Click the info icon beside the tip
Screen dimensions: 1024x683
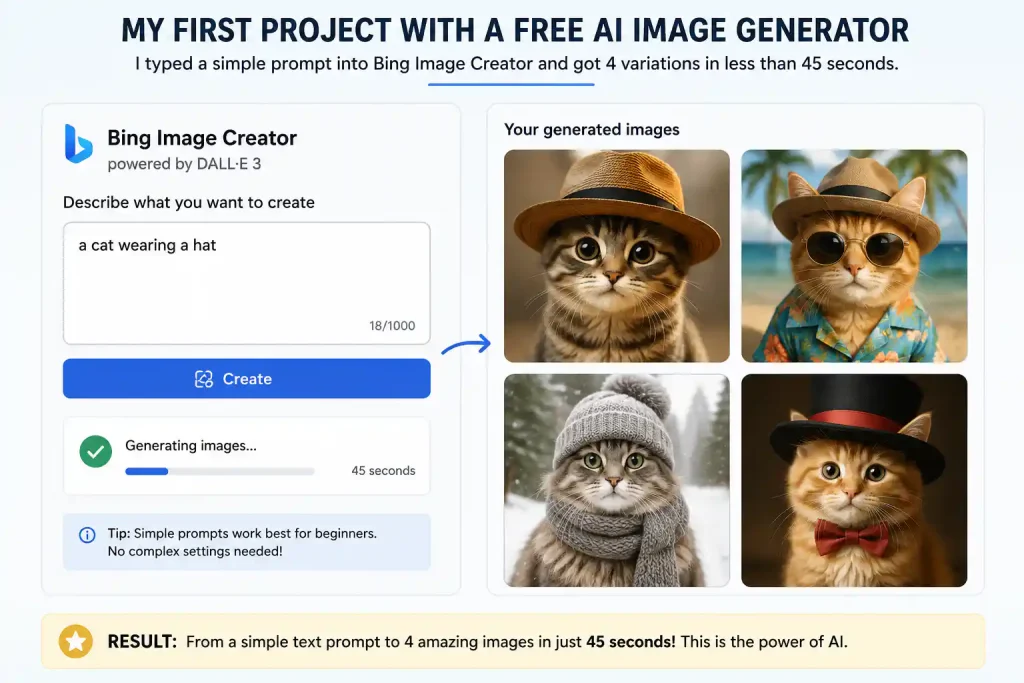tap(87, 535)
